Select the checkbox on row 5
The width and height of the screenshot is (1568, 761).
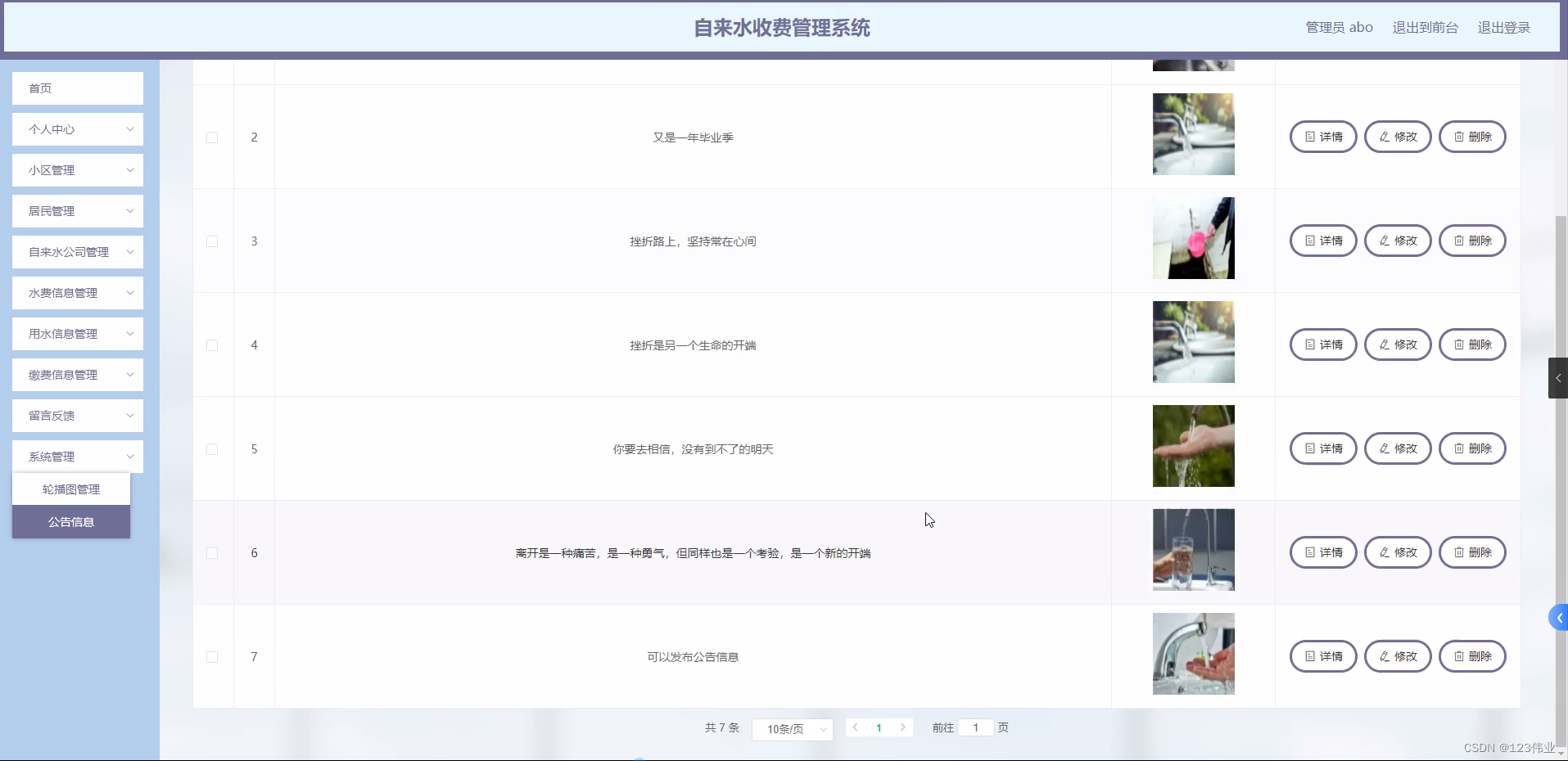[212, 449]
